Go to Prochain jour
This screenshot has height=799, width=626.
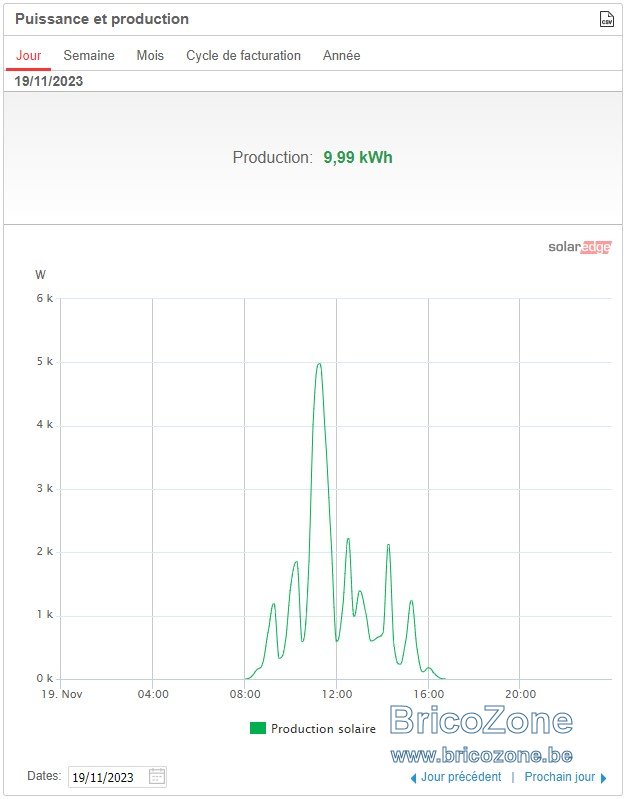pos(560,777)
